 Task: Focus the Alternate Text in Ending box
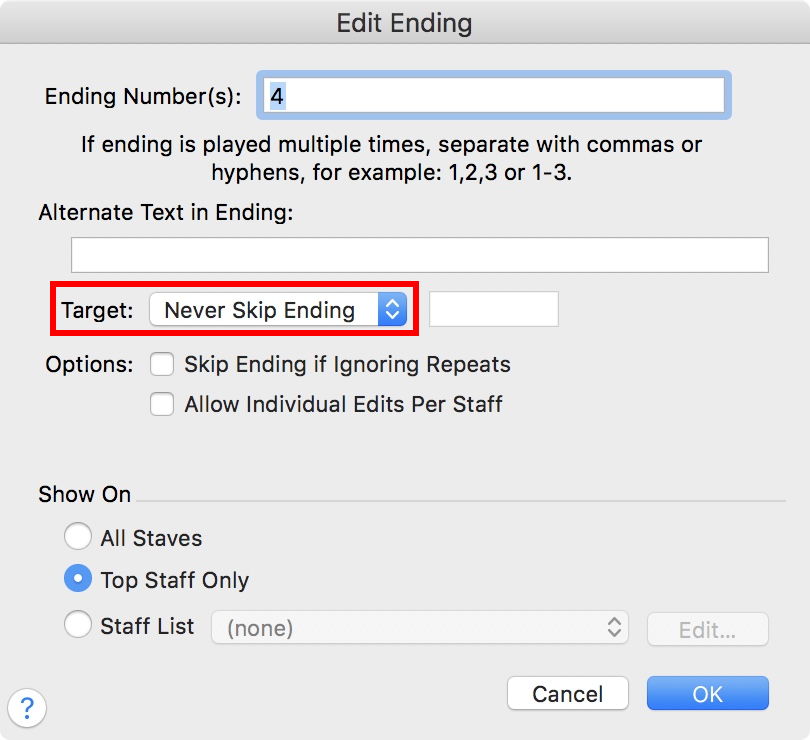coord(420,255)
